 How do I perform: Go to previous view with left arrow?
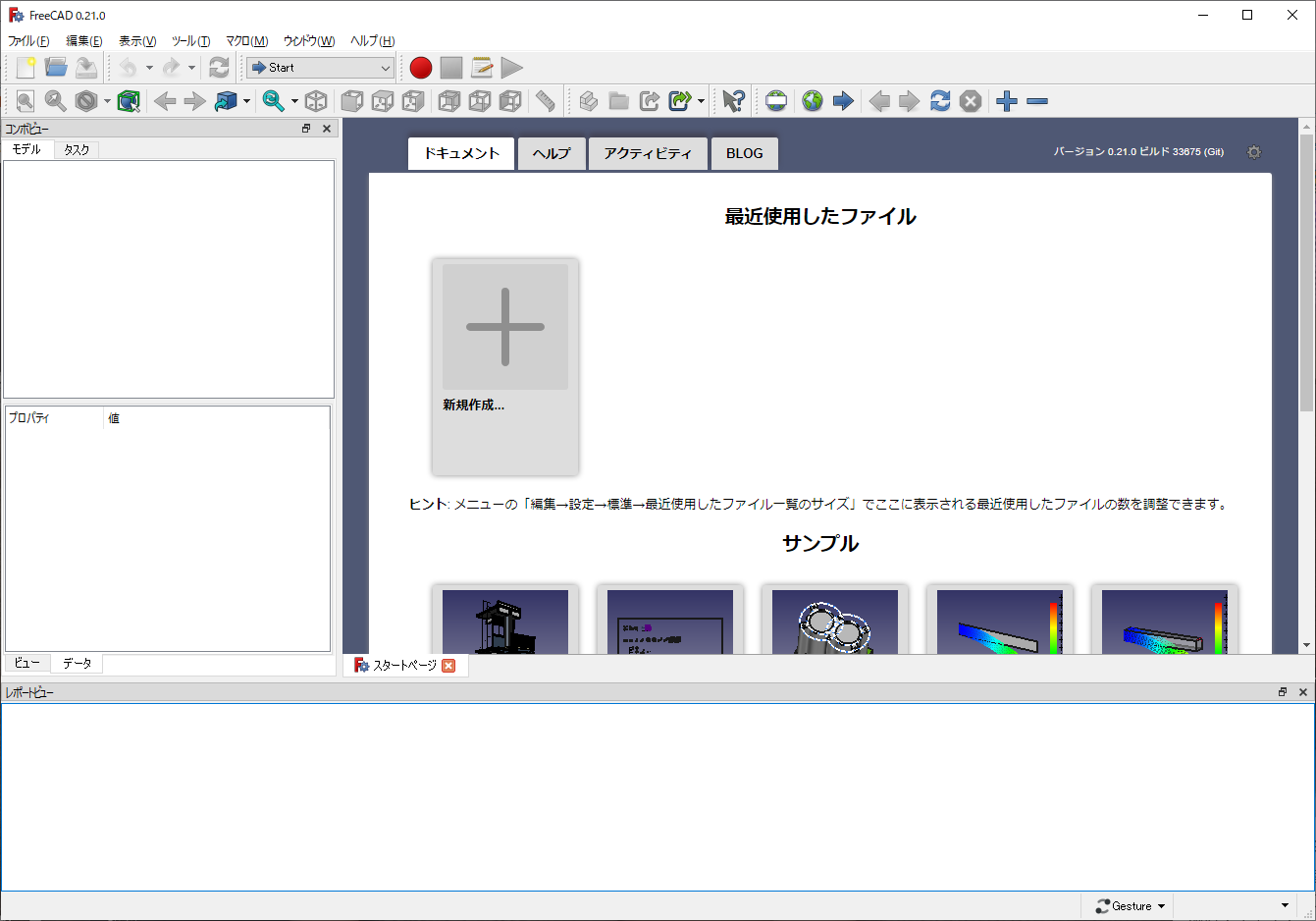[165, 101]
